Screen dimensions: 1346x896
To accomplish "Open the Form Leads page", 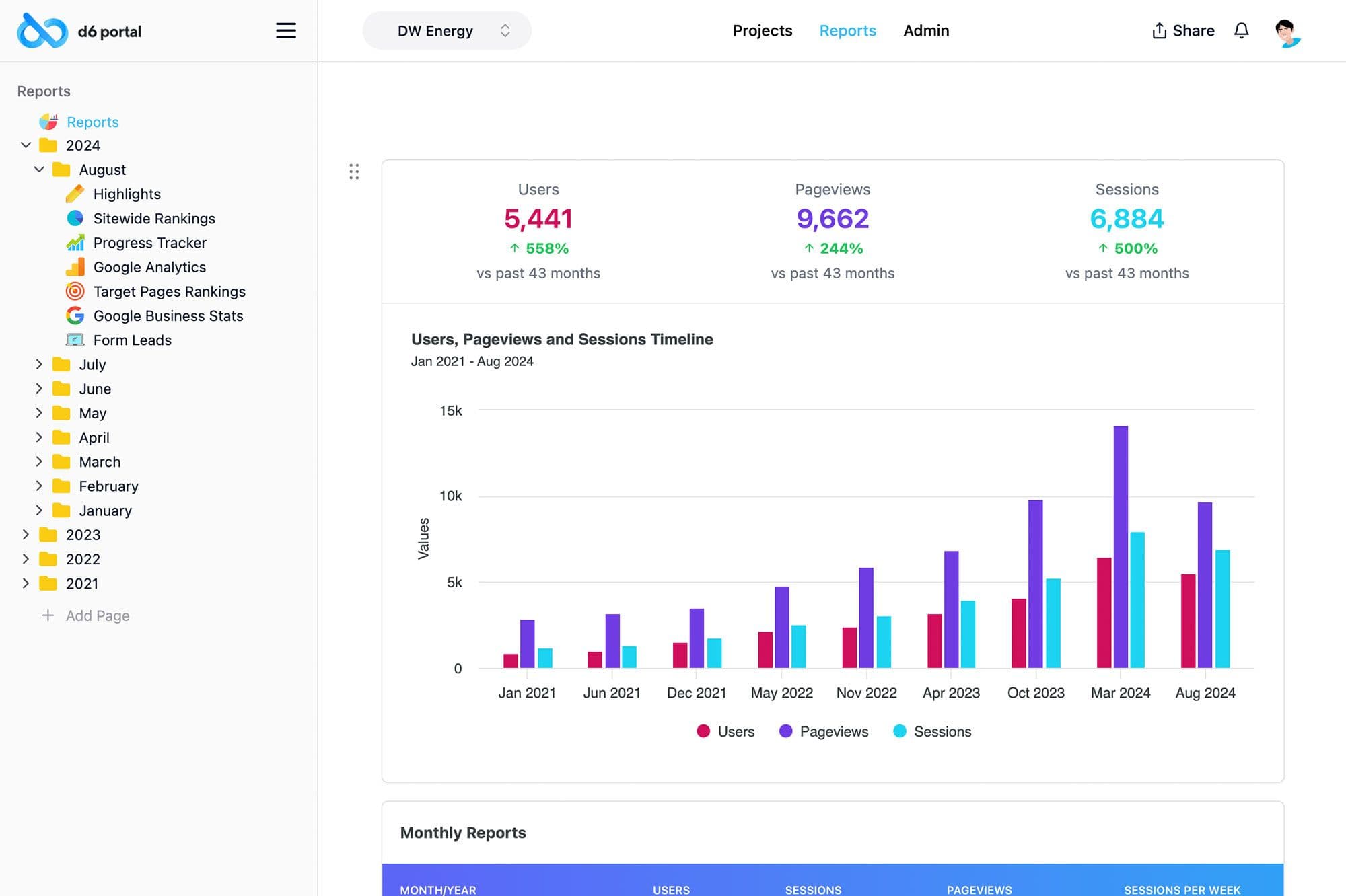I will pos(133,340).
